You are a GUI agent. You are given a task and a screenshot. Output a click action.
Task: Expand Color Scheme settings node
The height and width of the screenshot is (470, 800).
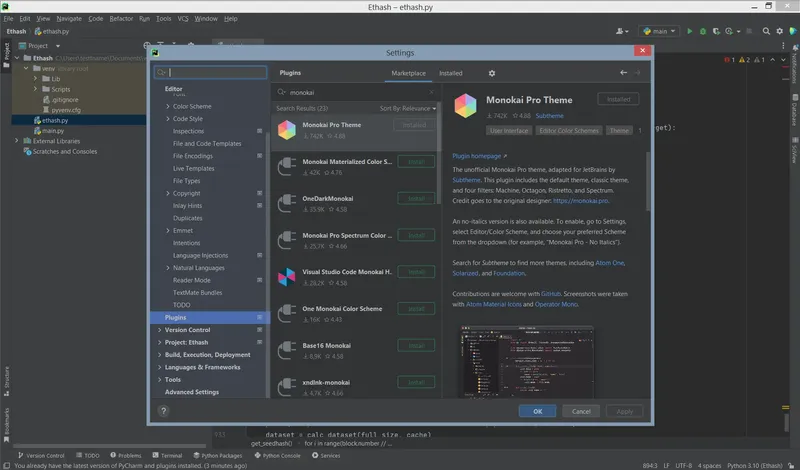tap(168, 106)
